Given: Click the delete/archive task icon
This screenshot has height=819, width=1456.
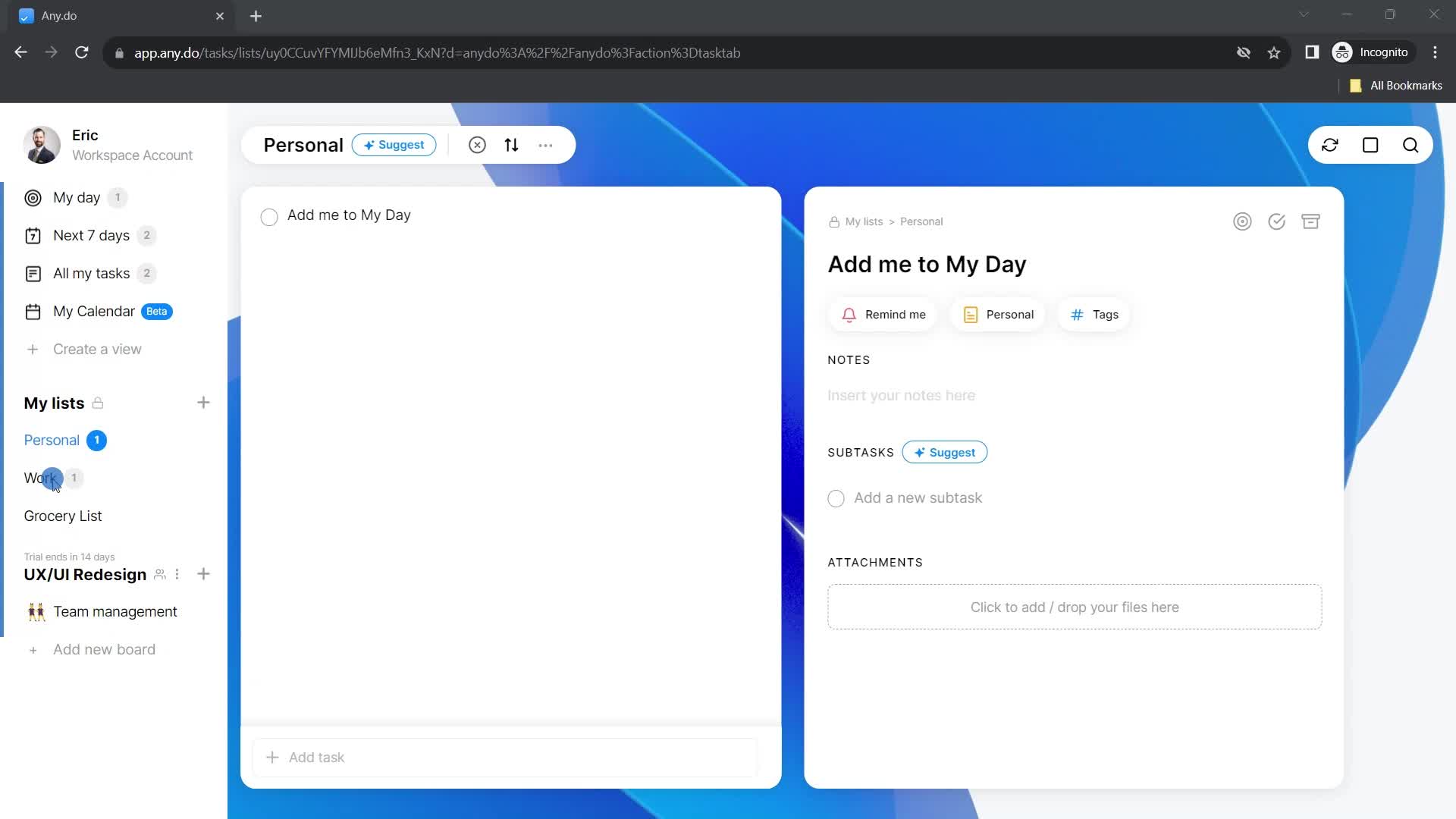Looking at the screenshot, I should (x=1311, y=221).
